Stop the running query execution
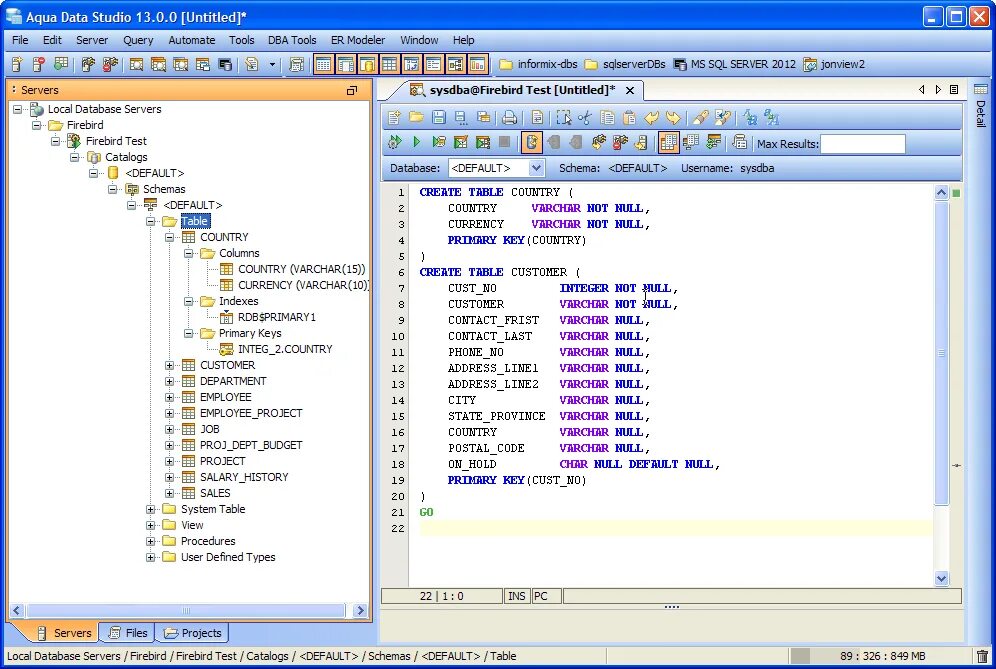996x669 pixels. (x=502, y=142)
